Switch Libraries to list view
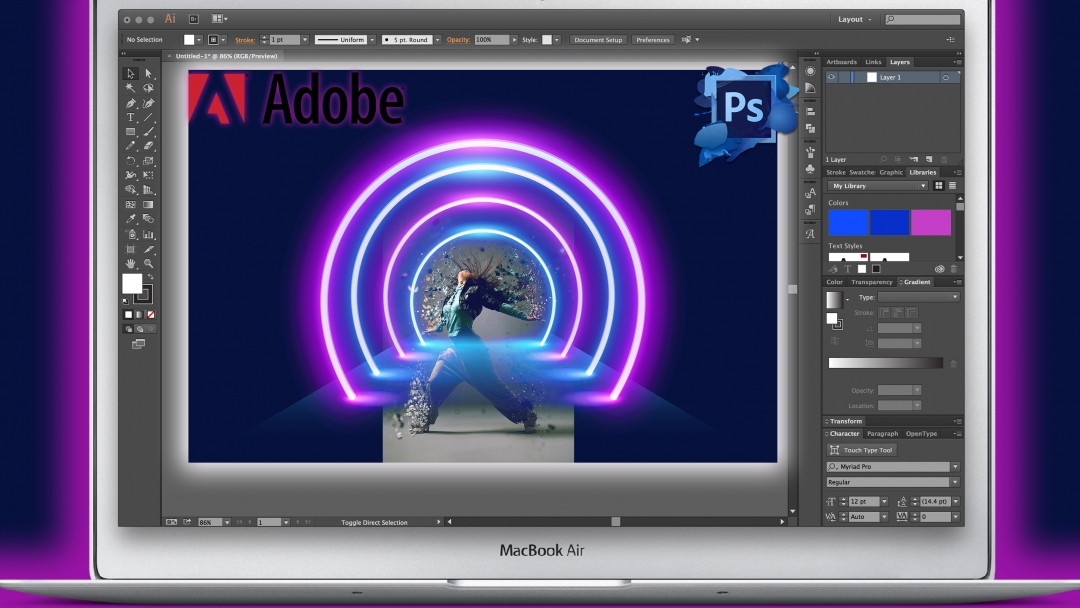The height and width of the screenshot is (608, 1080). point(953,186)
